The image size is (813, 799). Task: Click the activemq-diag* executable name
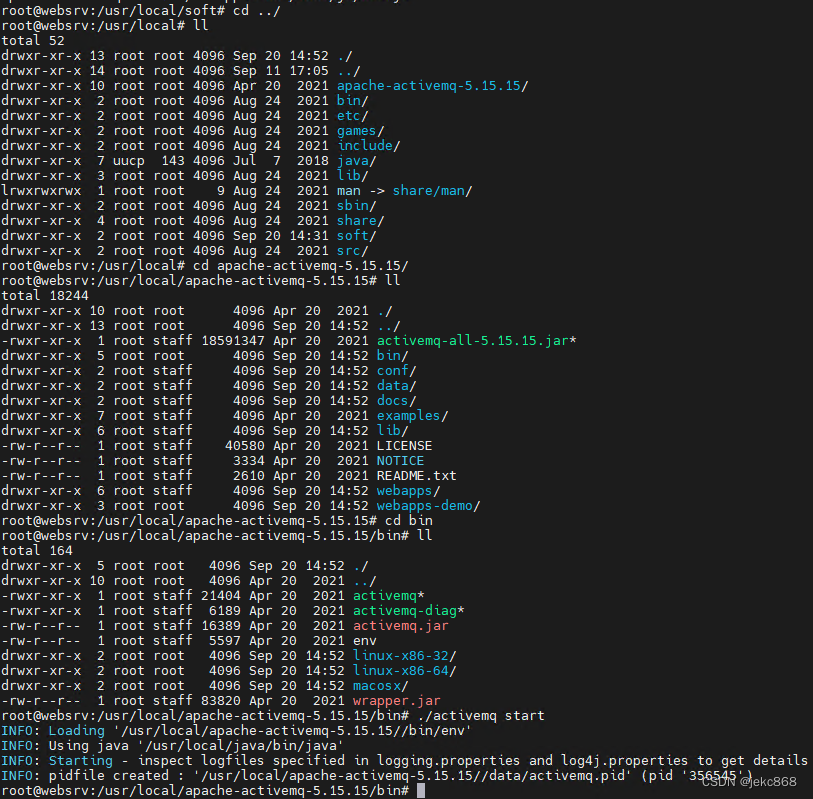408,611
